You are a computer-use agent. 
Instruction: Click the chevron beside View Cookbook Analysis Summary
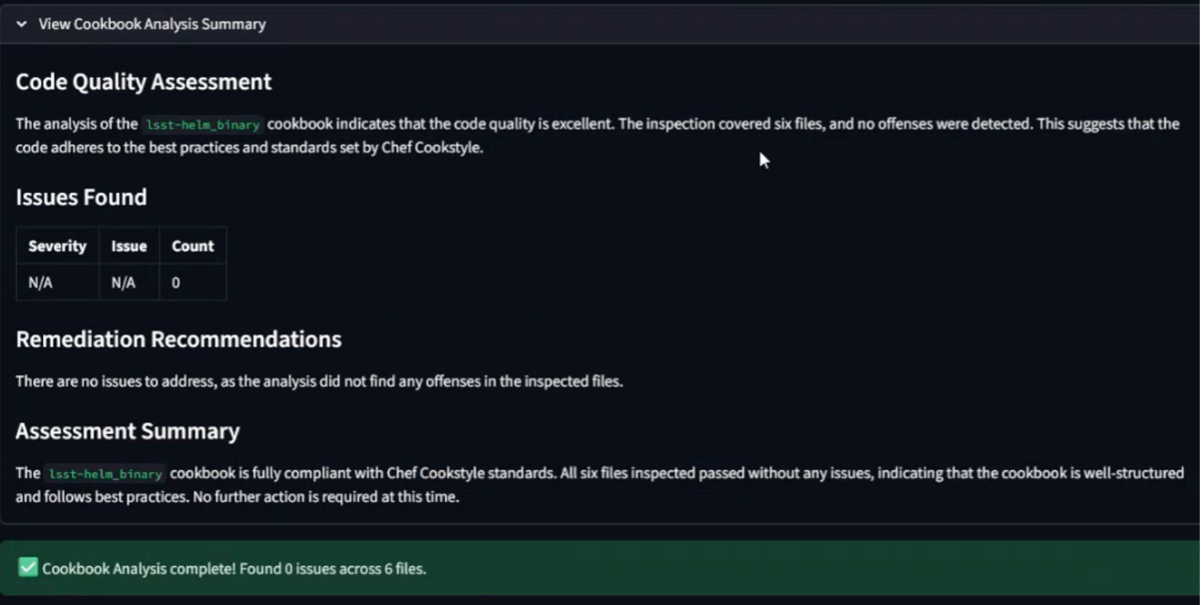(20, 24)
